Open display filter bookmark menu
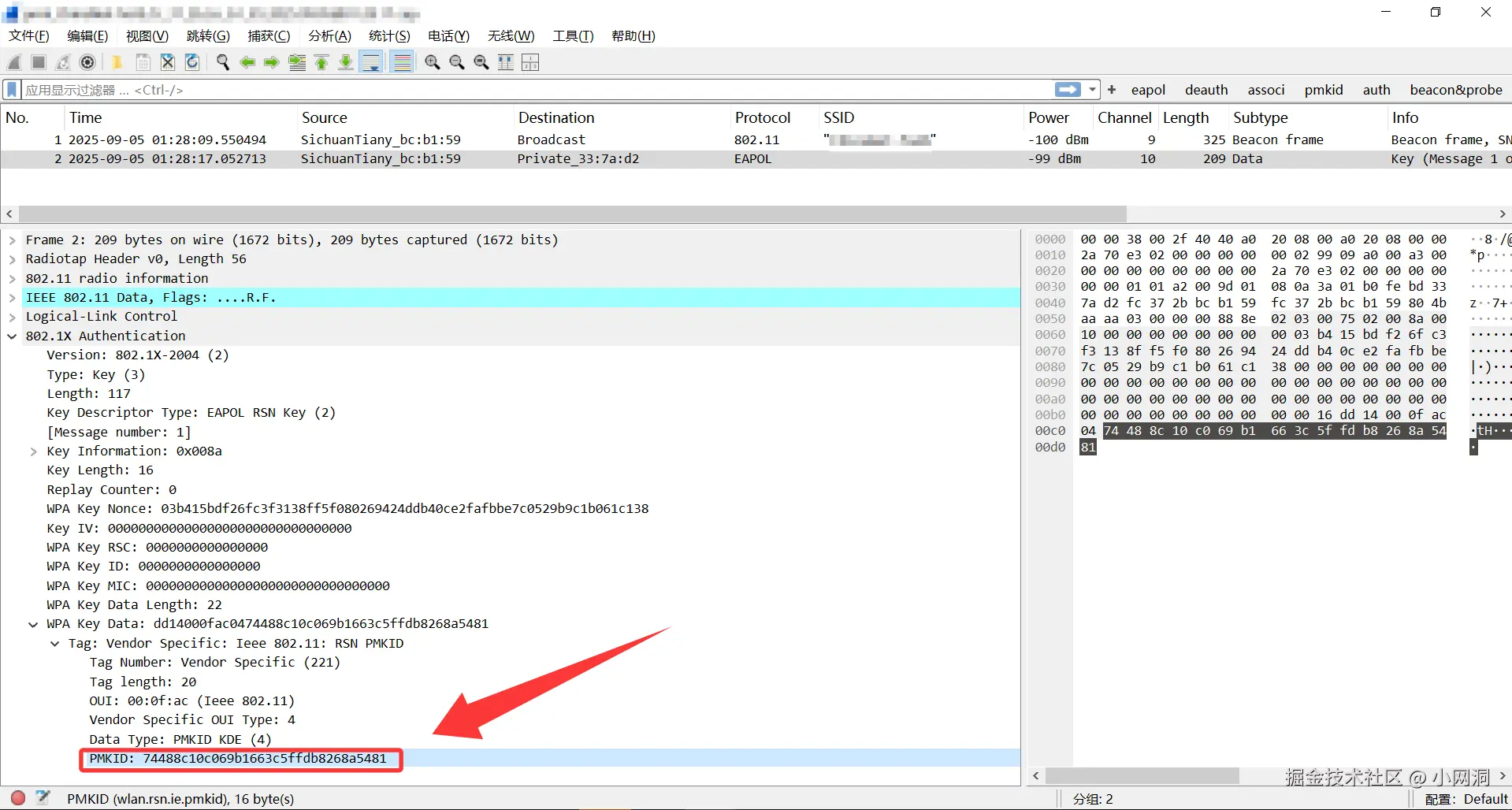 pyautogui.click(x=12, y=90)
